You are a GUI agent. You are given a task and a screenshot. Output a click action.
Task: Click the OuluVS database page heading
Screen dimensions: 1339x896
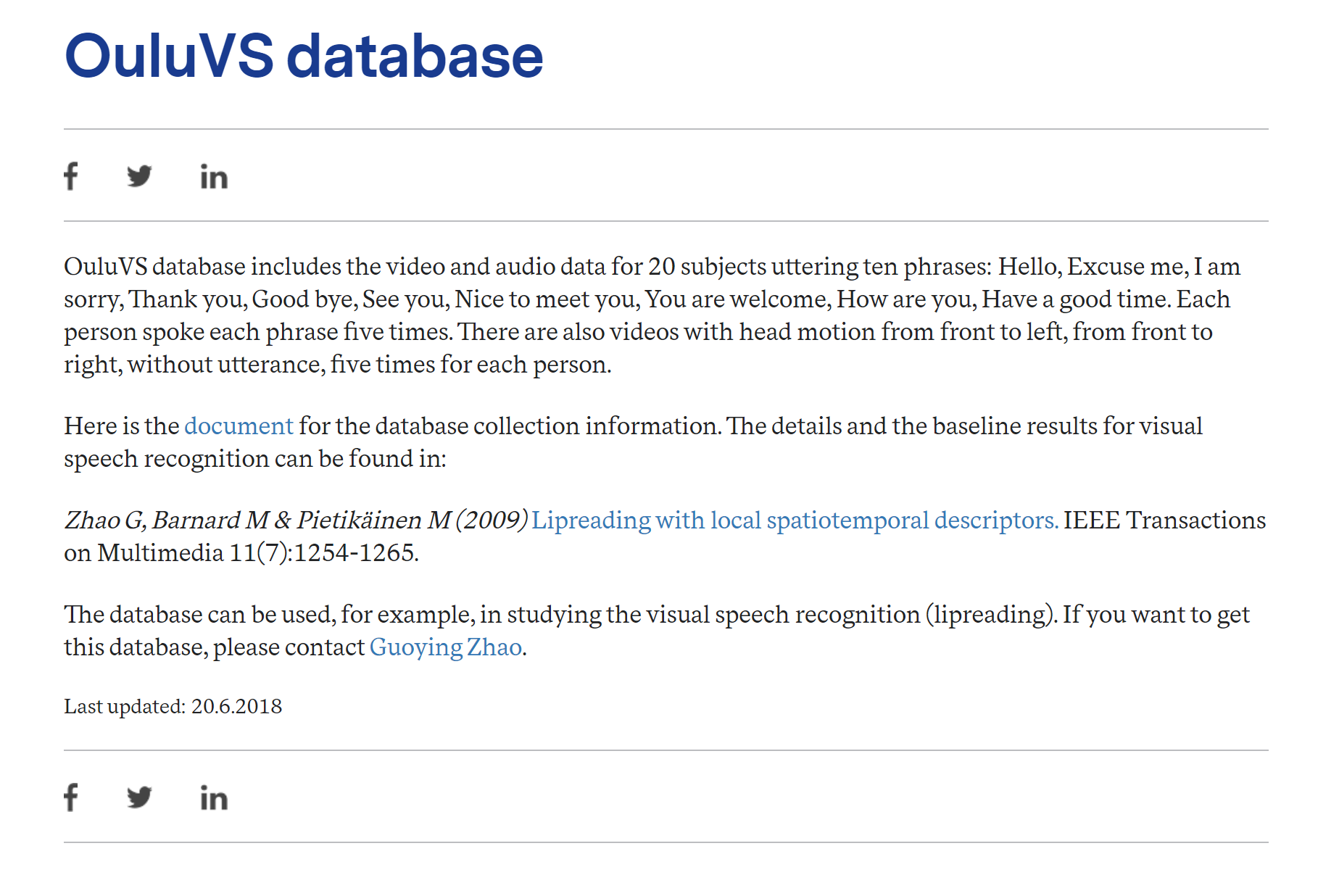click(304, 57)
